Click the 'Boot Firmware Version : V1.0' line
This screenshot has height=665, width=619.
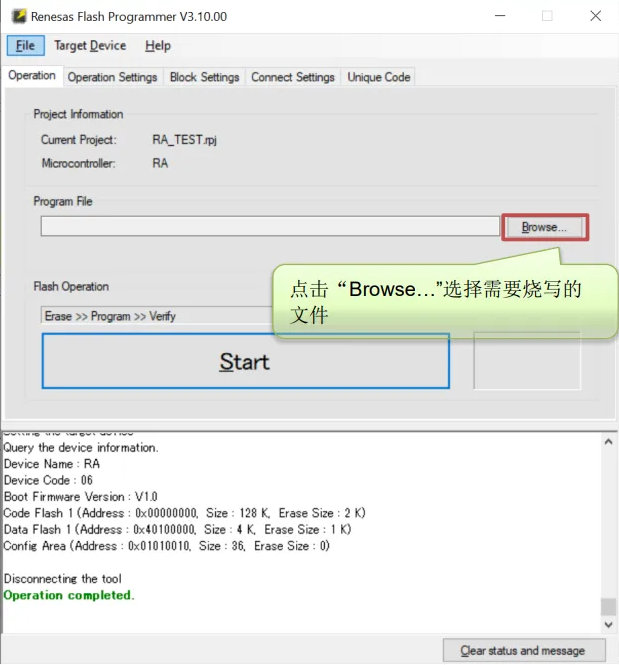point(81,496)
